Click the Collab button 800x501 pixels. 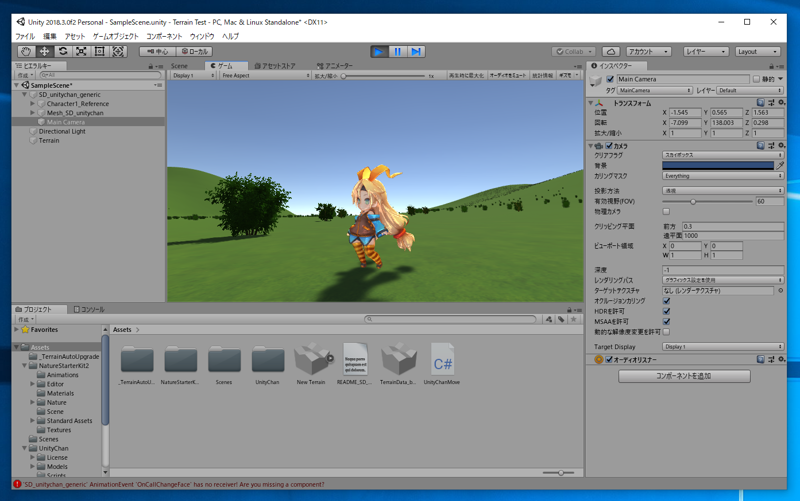pyautogui.click(x=573, y=52)
